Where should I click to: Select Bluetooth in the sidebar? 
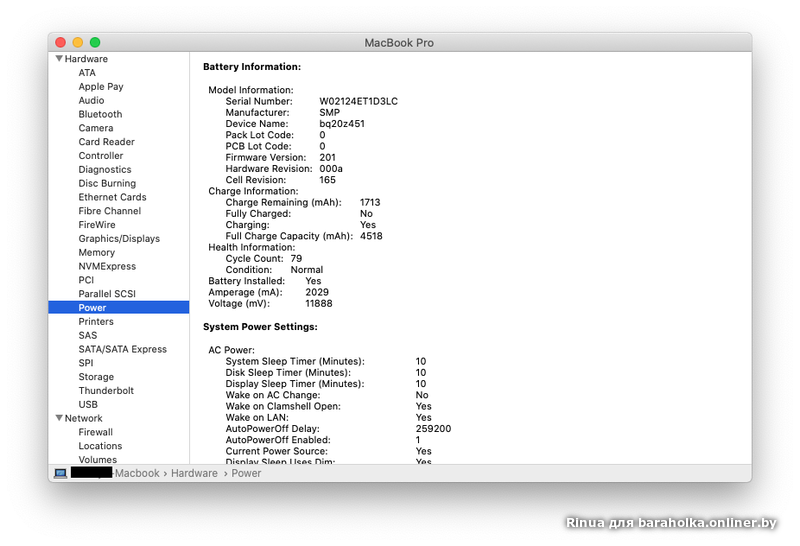(x=101, y=114)
